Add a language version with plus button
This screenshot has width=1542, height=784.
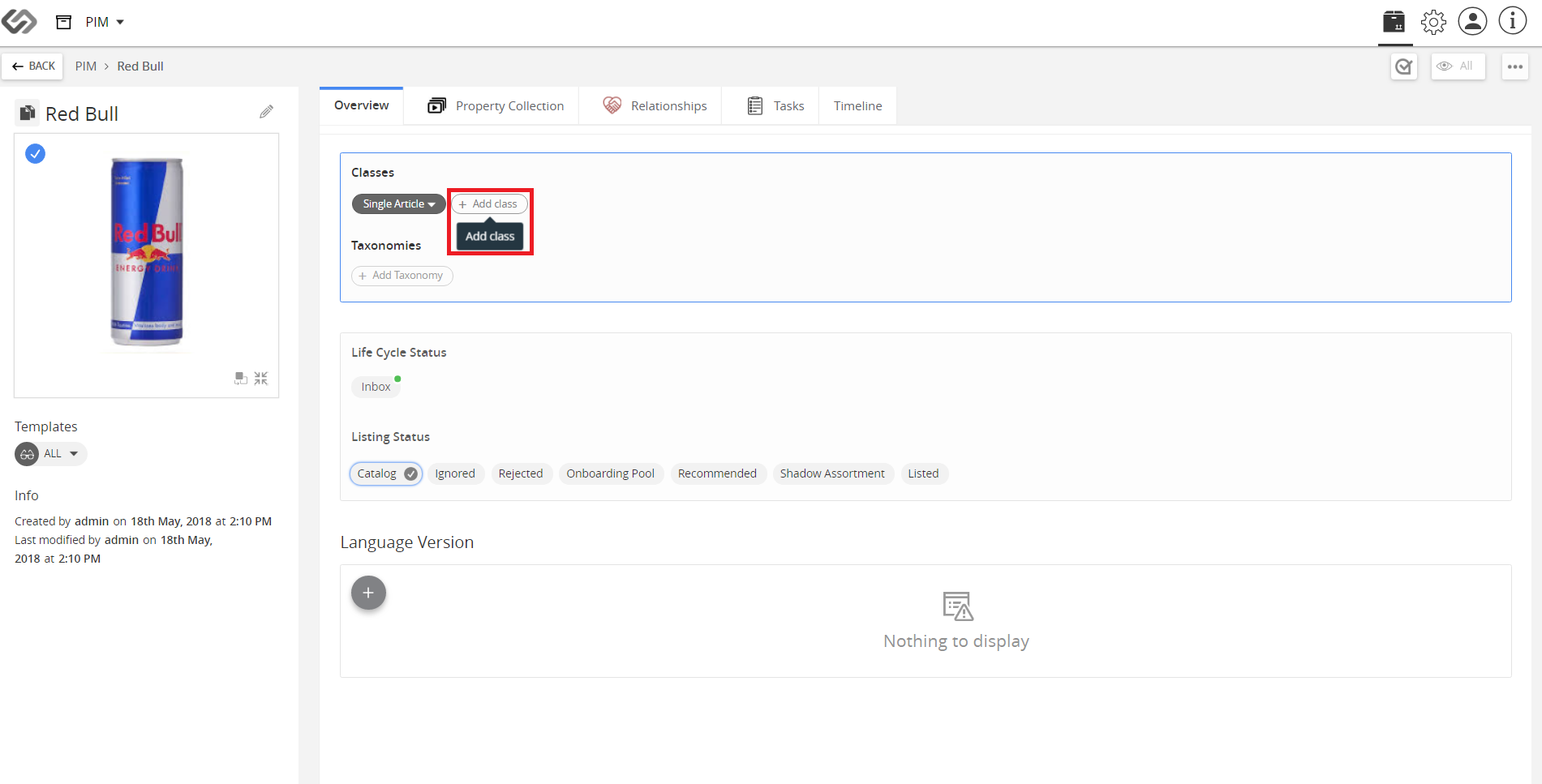[x=368, y=593]
